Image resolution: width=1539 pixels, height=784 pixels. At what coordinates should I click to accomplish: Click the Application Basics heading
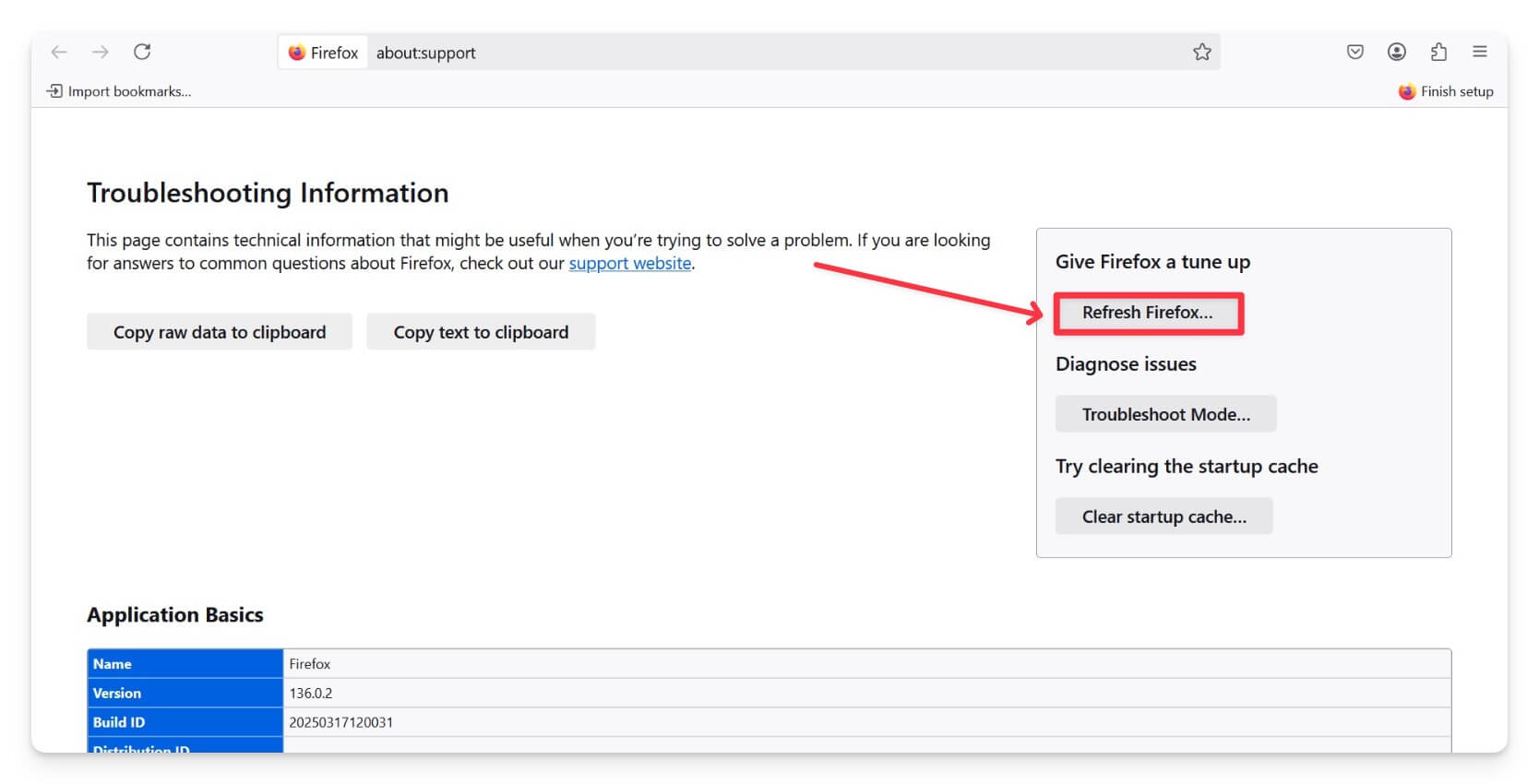[x=175, y=615]
